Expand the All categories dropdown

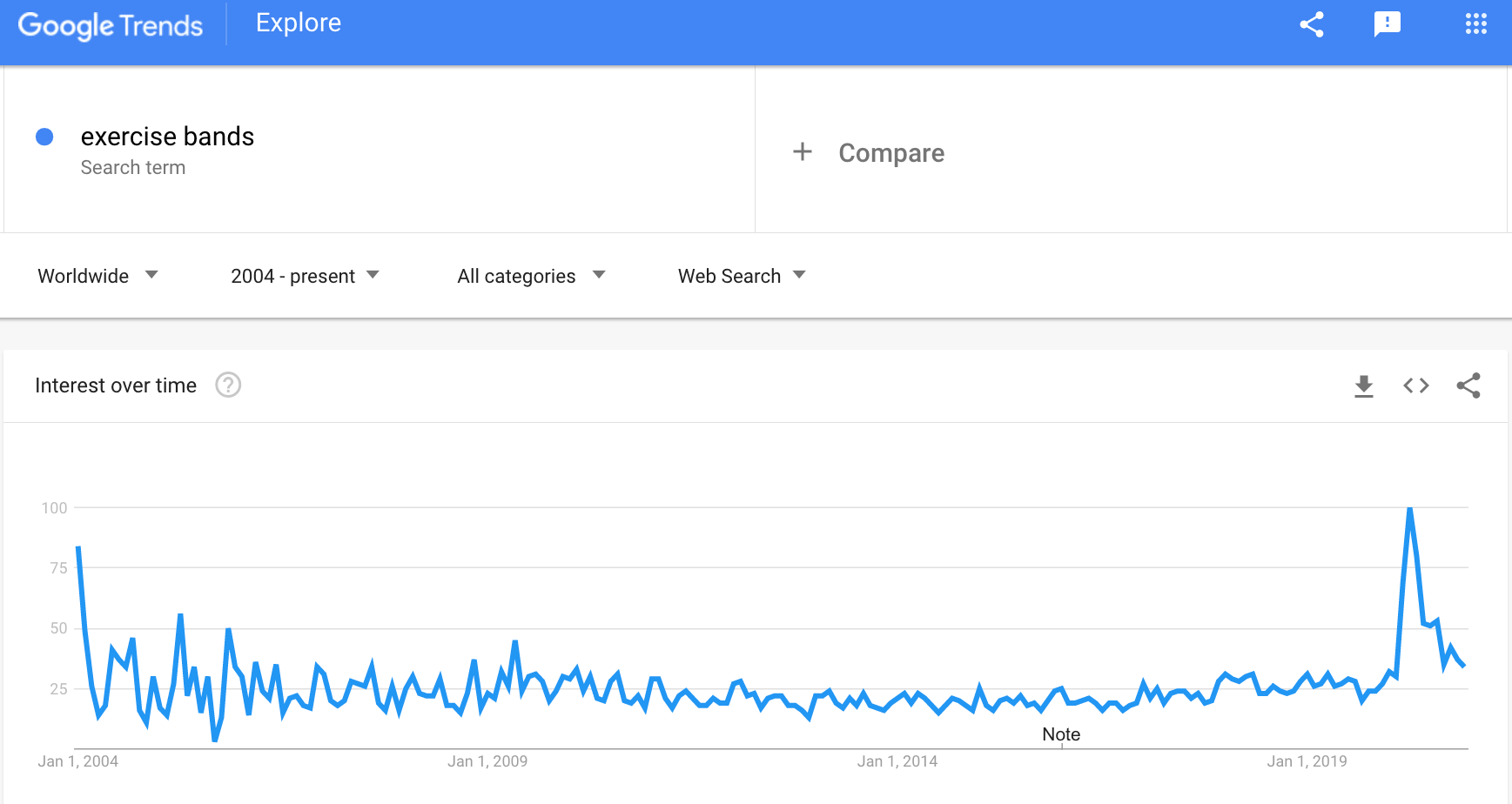(531, 276)
